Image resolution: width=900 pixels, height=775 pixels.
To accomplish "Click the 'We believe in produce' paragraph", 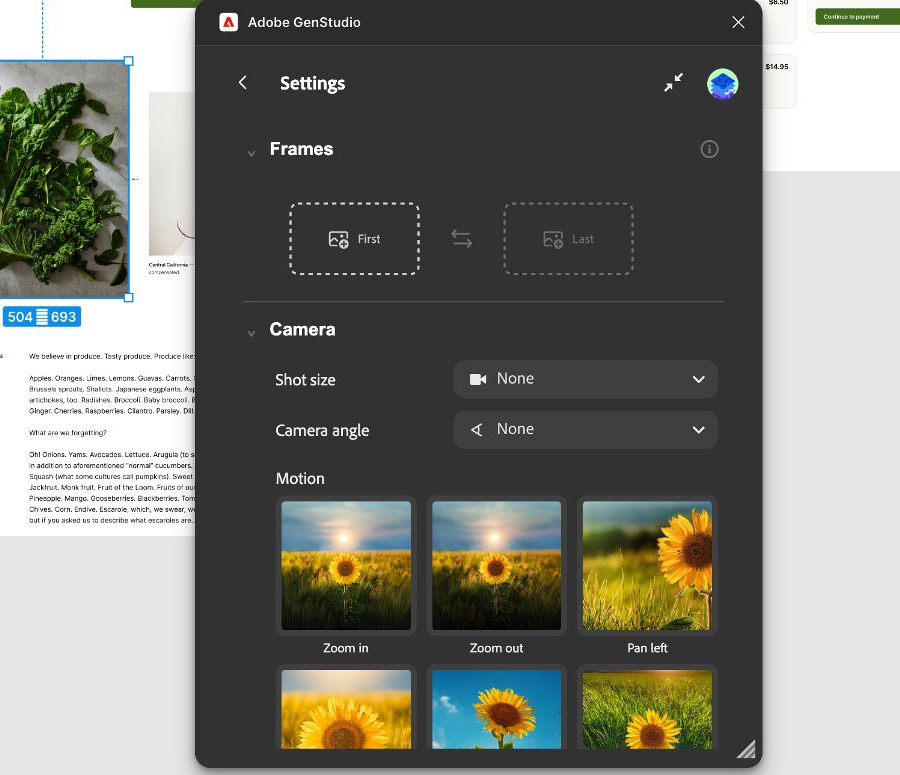I will [x=112, y=356].
